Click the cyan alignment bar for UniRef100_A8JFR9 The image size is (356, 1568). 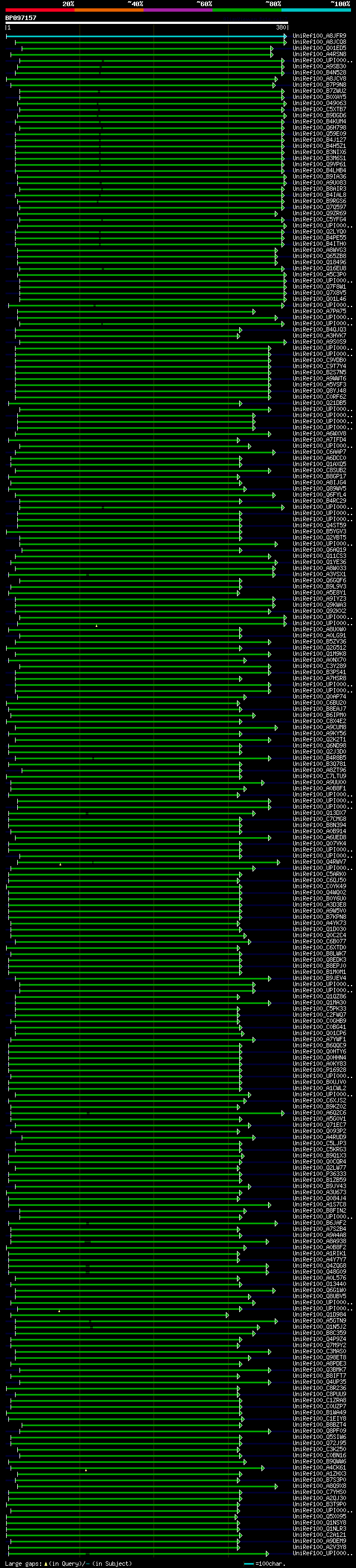pyautogui.click(x=146, y=36)
